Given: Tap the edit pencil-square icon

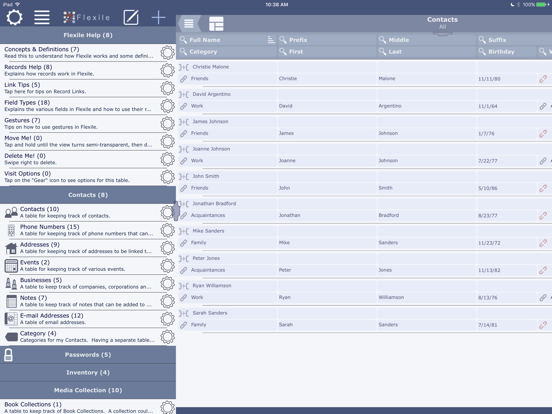Looking at the screenshot, I should tap(131, 17).
